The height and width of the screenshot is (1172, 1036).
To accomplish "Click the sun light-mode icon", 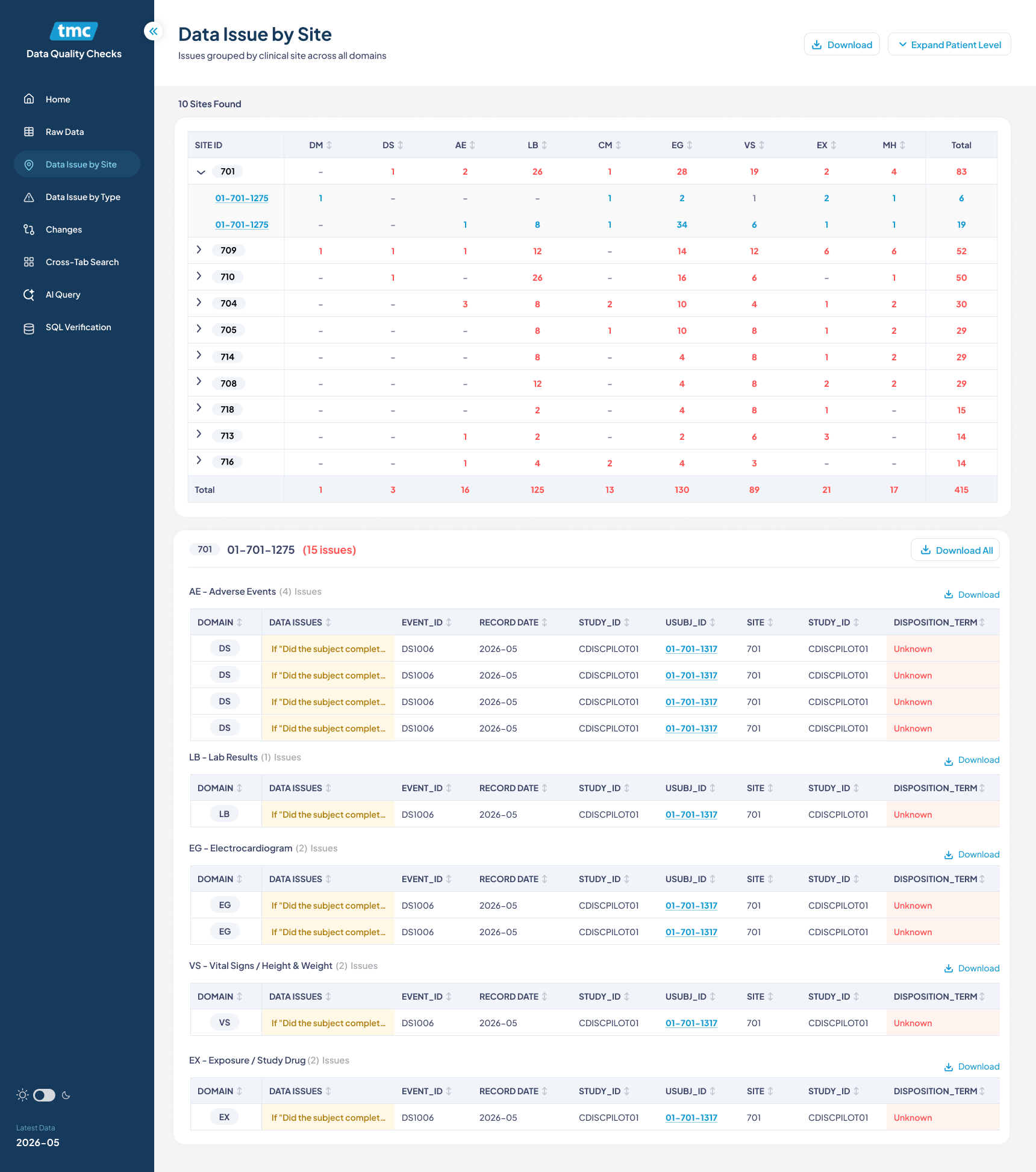I will coord(22,1095).
